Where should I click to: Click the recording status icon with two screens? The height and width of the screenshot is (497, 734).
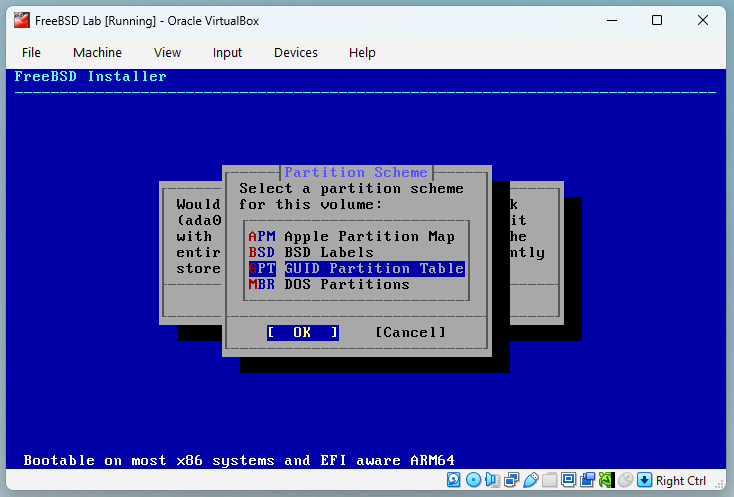[587, 480]
